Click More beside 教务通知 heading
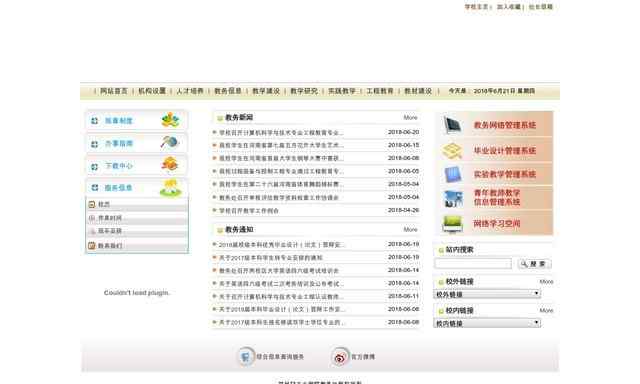 point(410,230)
